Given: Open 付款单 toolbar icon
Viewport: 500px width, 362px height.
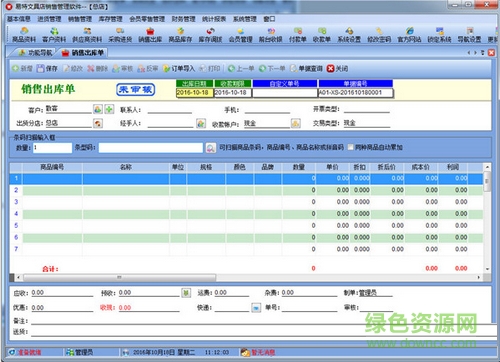Looking at the screenshot, I should click(298, 35).
